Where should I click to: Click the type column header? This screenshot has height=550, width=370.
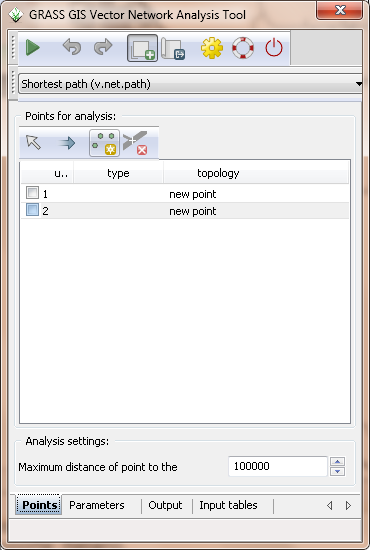(118, 173)
